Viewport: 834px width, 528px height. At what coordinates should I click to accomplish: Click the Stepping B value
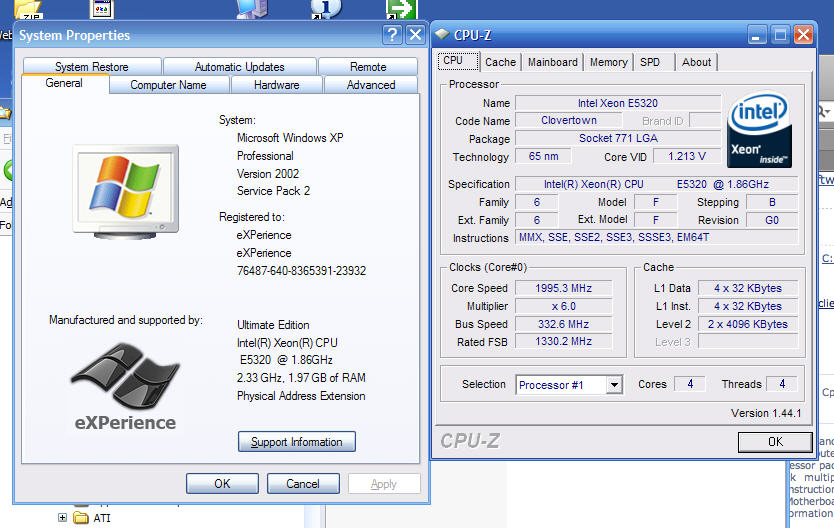pyautogui.click(x=772, y=202)
